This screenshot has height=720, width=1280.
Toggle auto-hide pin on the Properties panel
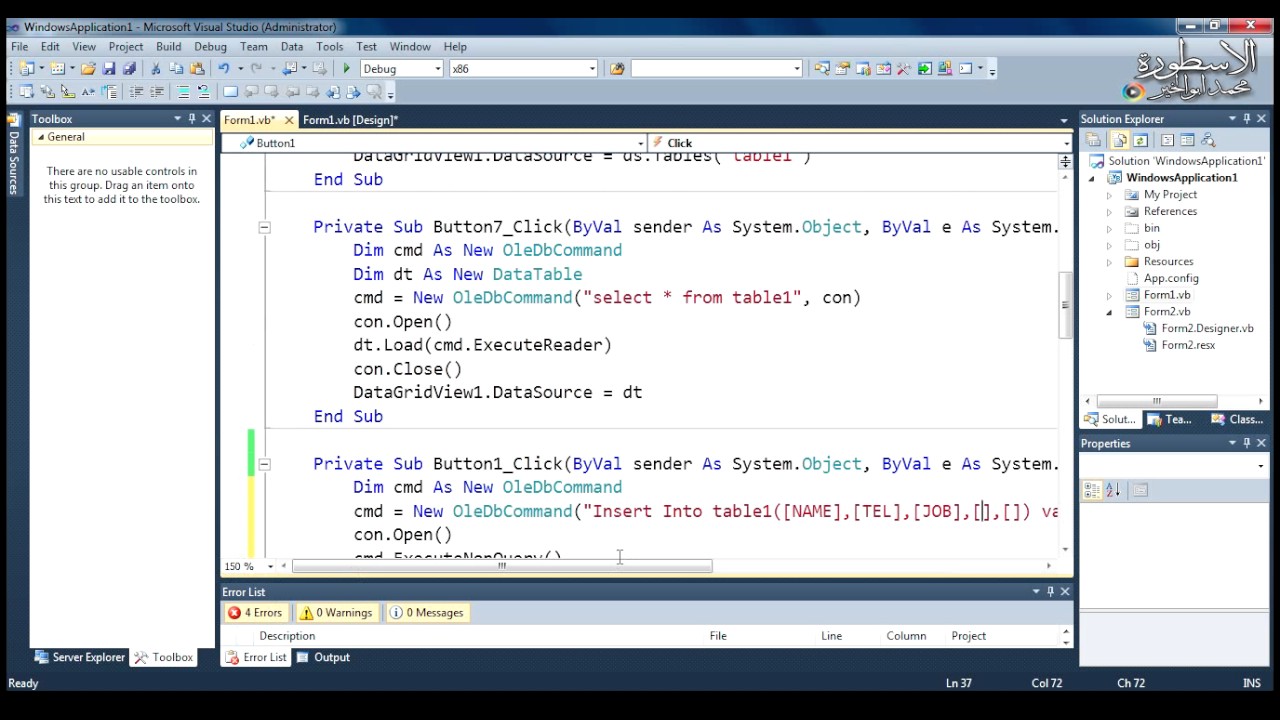tap(1246, 443)
